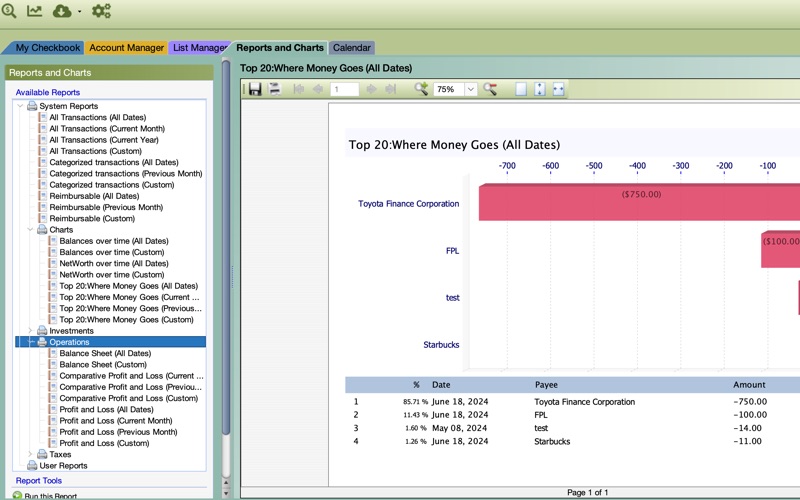Select Balances over time (Custom) chart
This screenshot has height=500, width=800.
click(x=112, y=252)
